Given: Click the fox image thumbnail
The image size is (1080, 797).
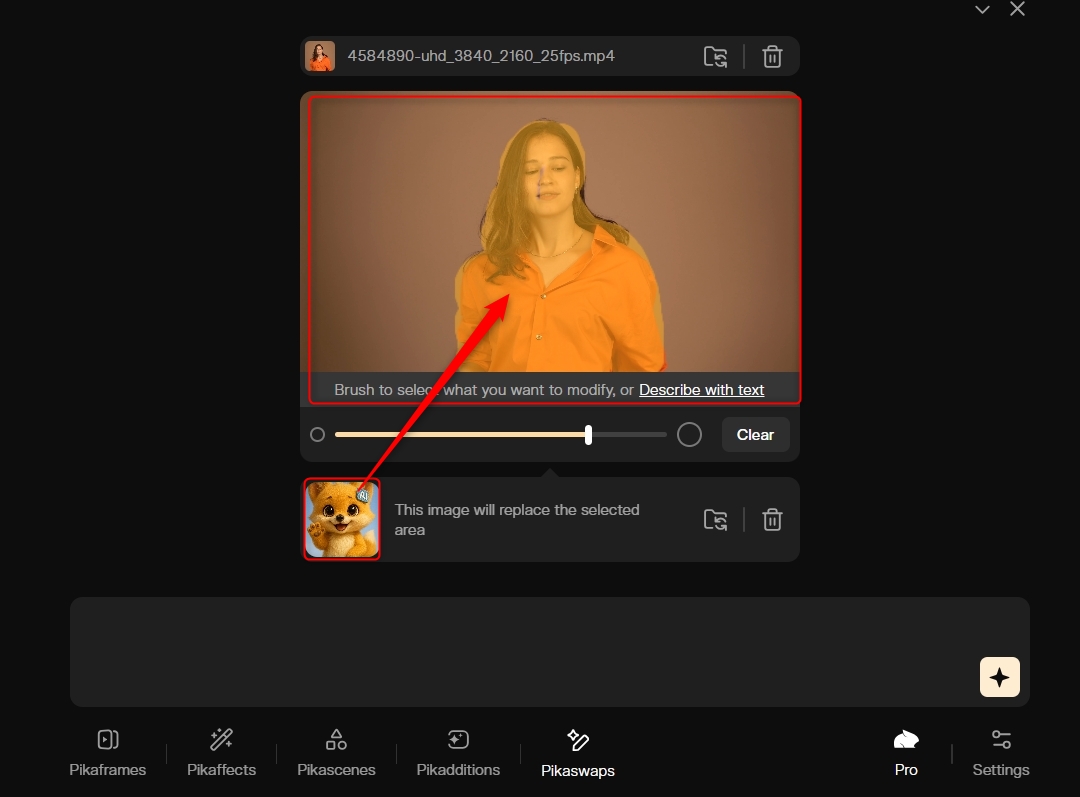Looking at the screenshot, I should click(342, 519).
